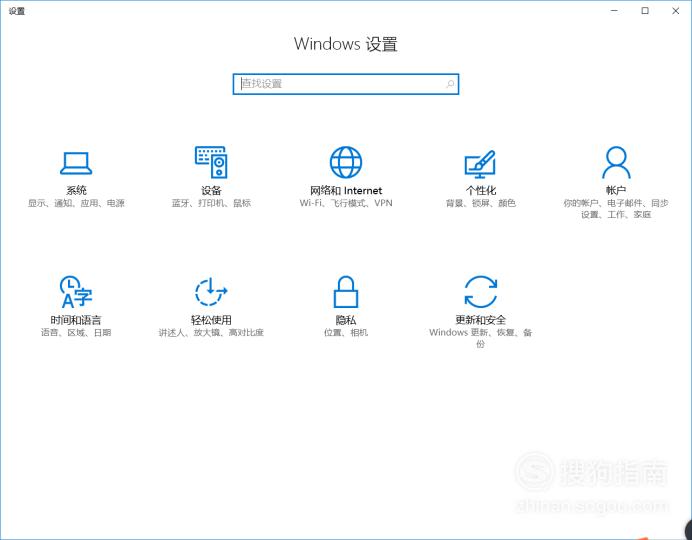
Task: Click the 设备 title label
Action: coord(211,191)
